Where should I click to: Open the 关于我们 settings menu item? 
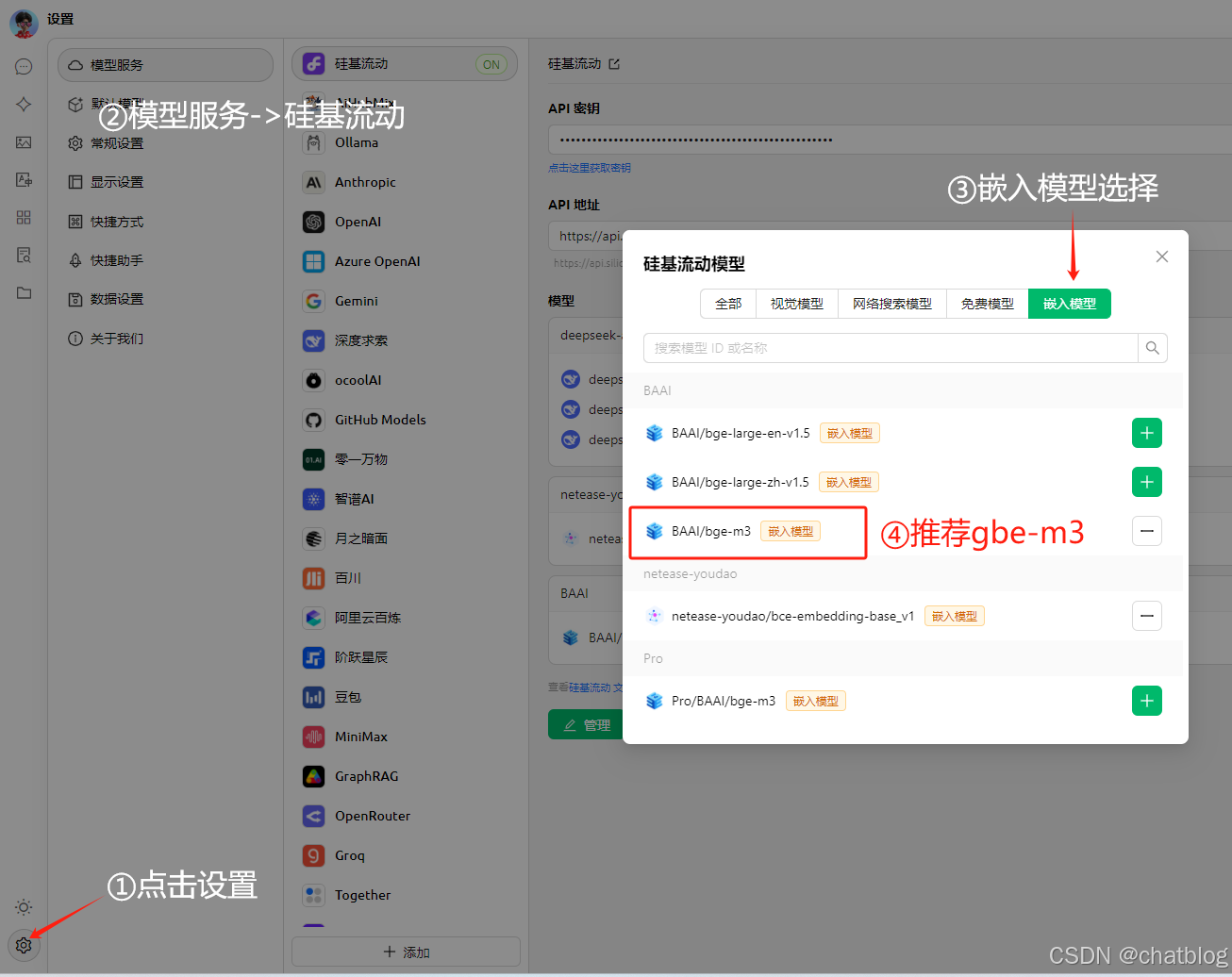click(x=165, y=339)
